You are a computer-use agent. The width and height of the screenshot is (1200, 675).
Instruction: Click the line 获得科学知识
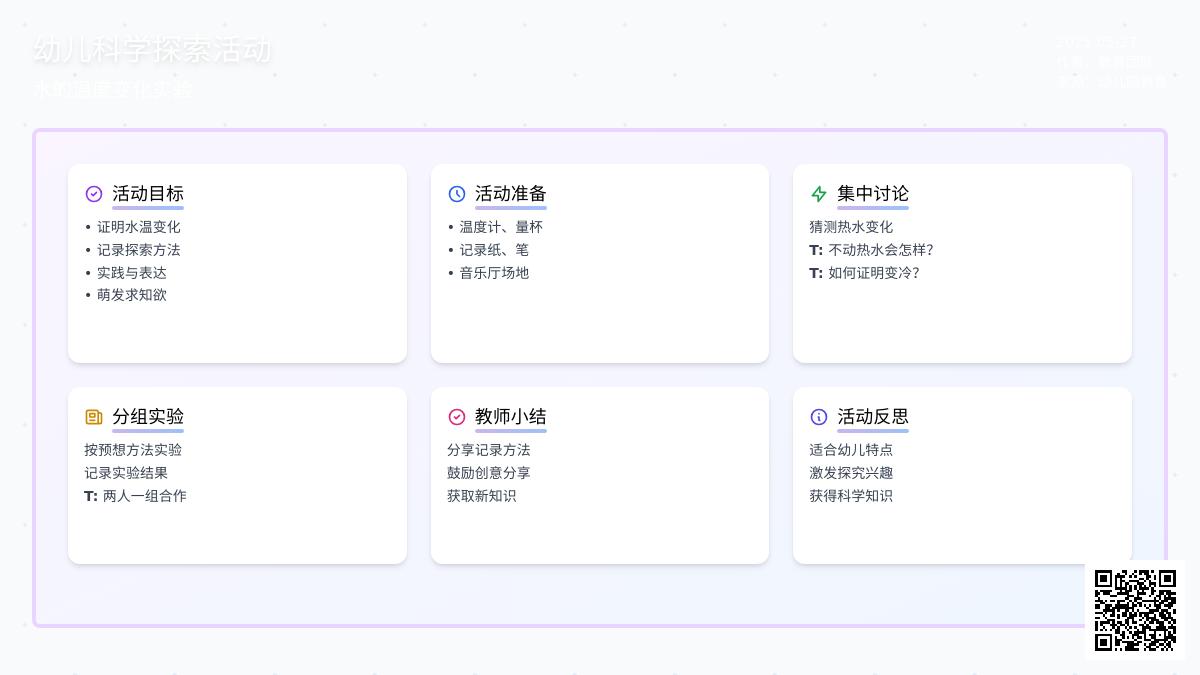tap(851, 496)
